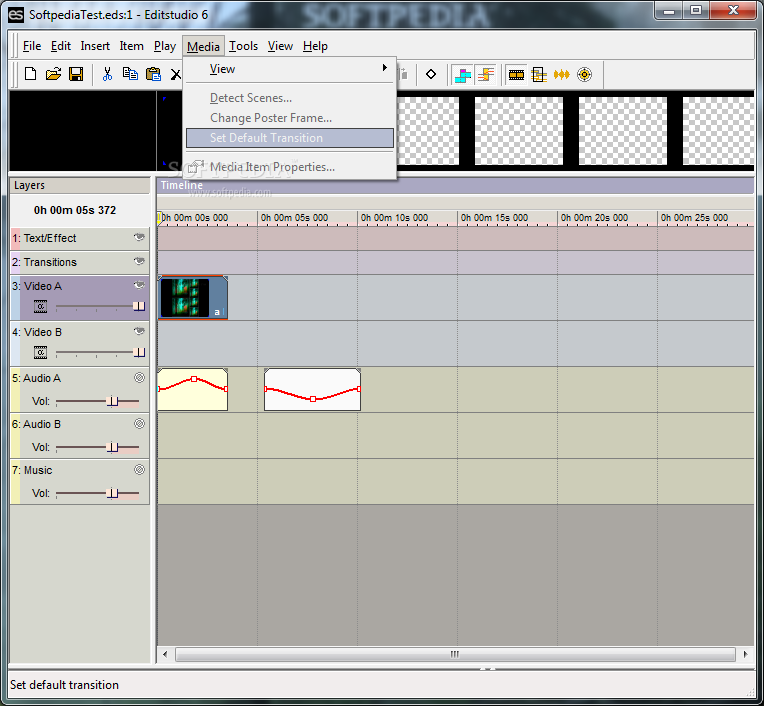Expand the View submenu in Media menu
The height and width of the screenshot is (706, 764).
pyautogui.click(x=289, y=69)
